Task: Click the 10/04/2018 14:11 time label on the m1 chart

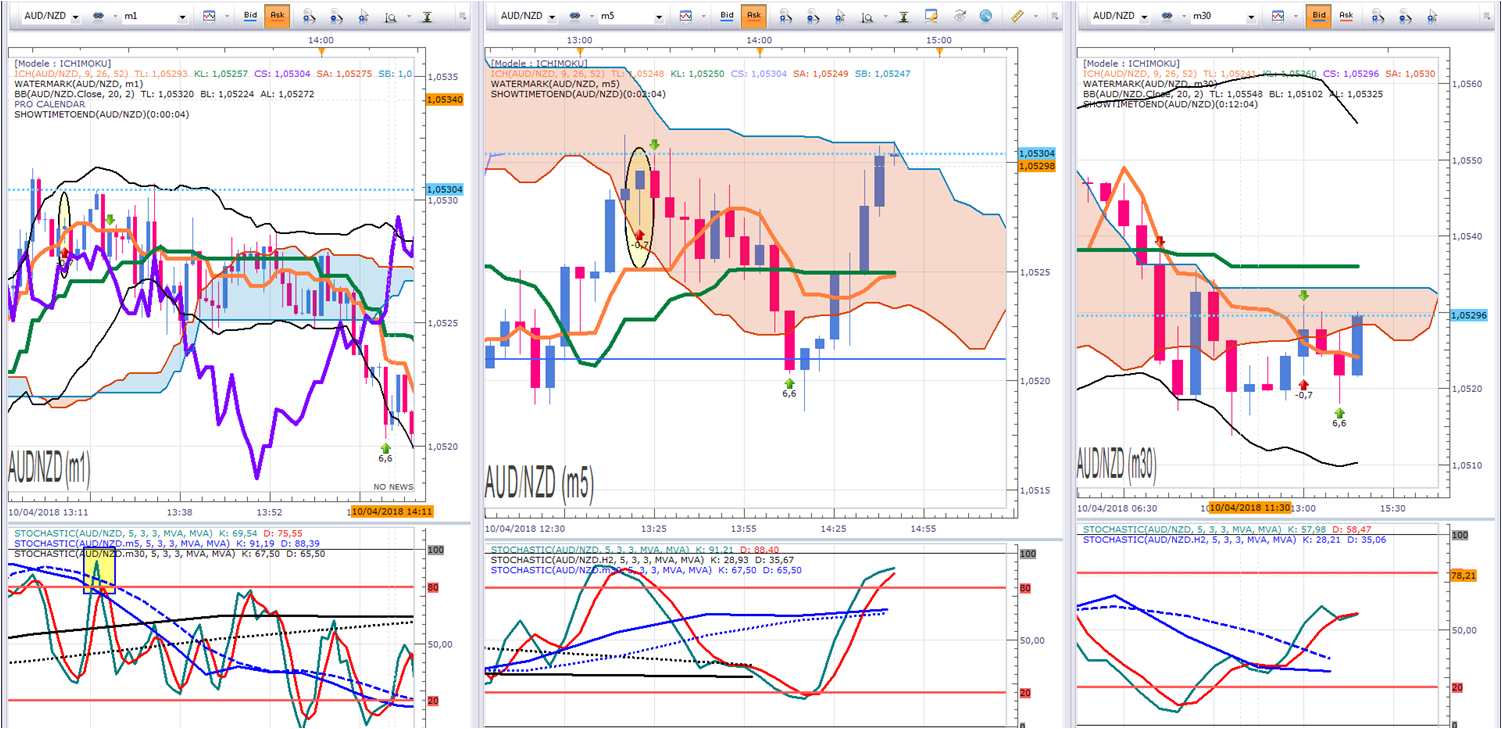Action: [x=391, y=511]
